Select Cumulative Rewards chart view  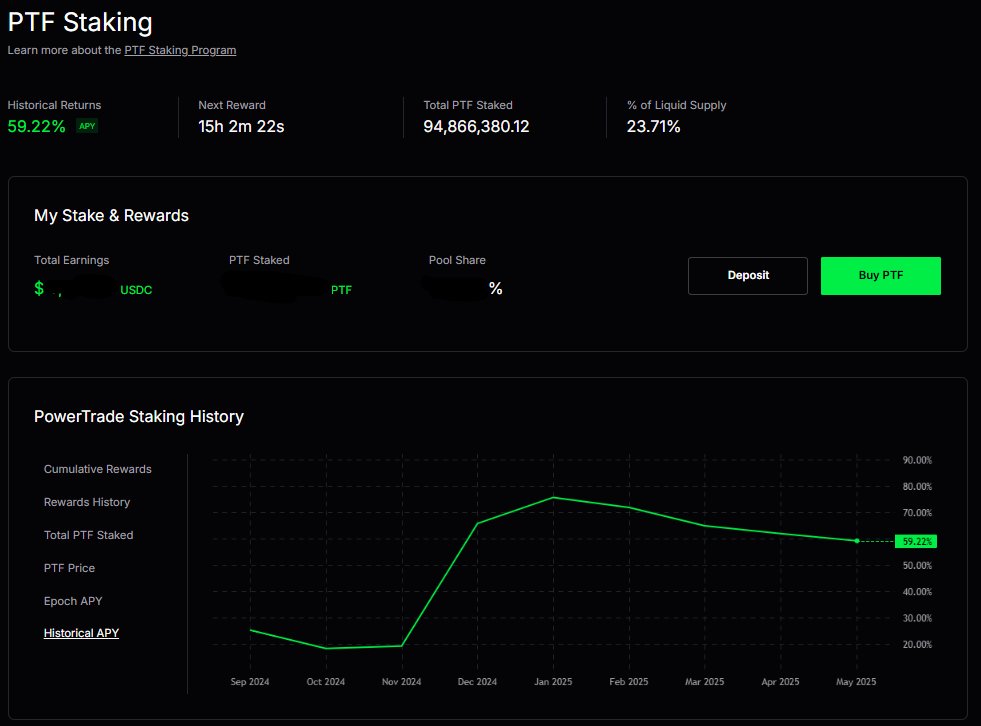[98, 469]
